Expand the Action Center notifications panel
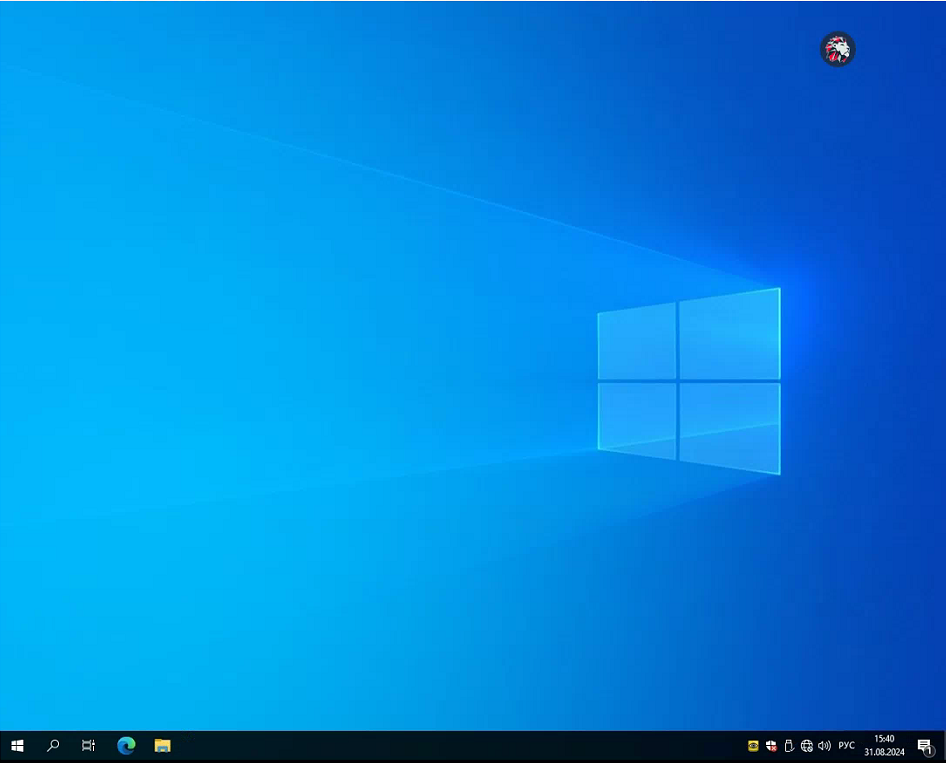The height and width of the screenshot is (763, 946). pos(925,746)
